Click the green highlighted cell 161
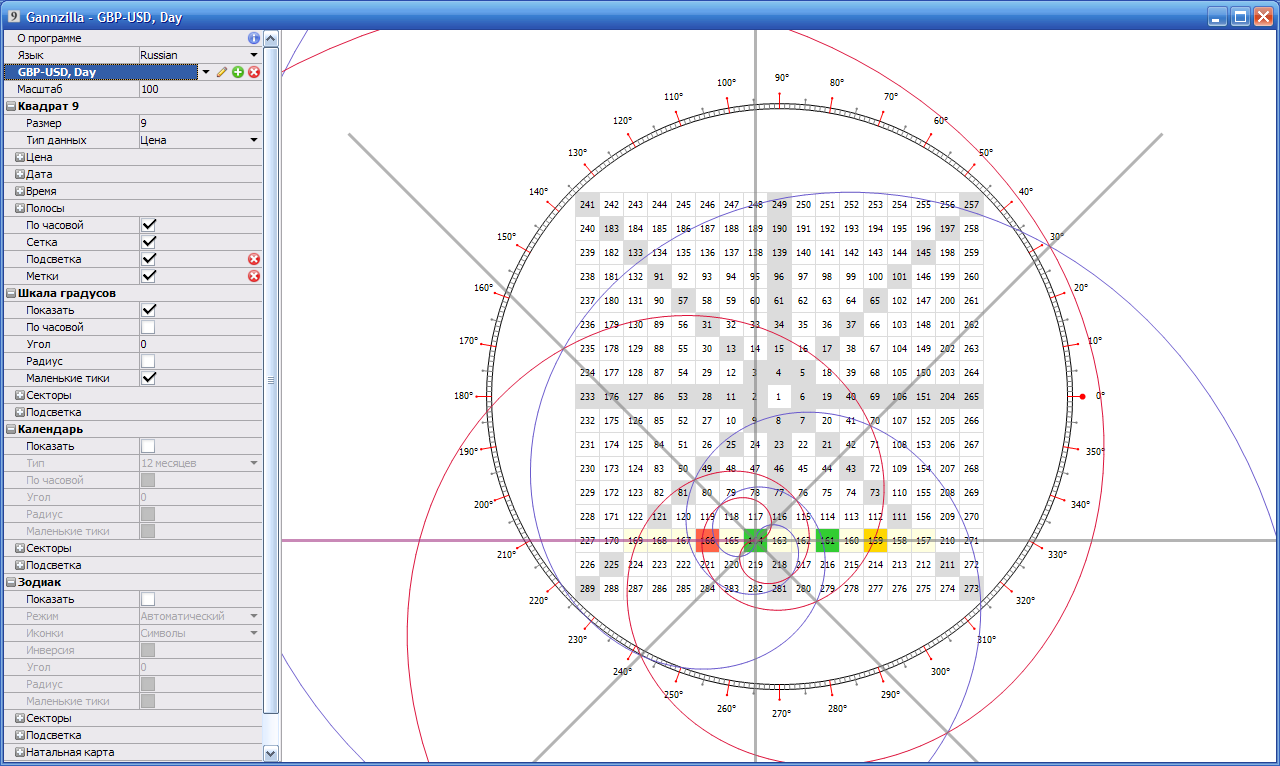1280x766 pixels. (827, 541)
